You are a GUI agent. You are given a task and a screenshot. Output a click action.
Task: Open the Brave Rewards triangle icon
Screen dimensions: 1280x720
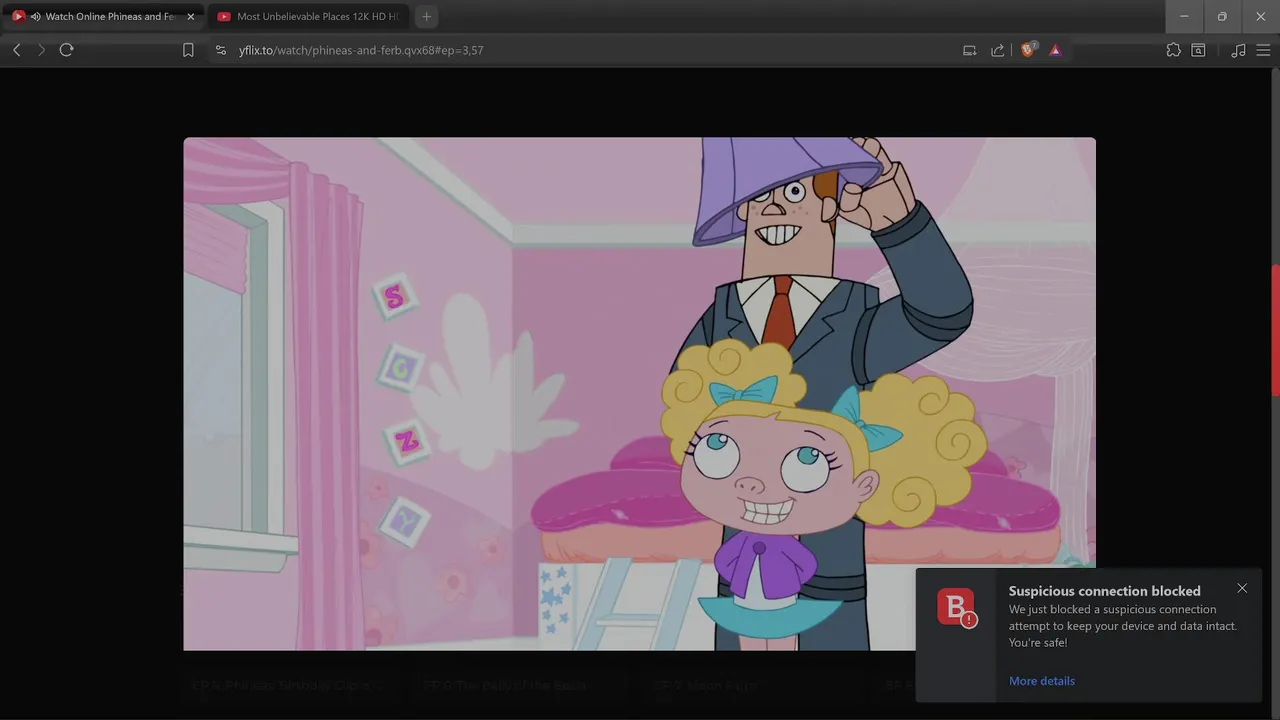point(1055,50)
